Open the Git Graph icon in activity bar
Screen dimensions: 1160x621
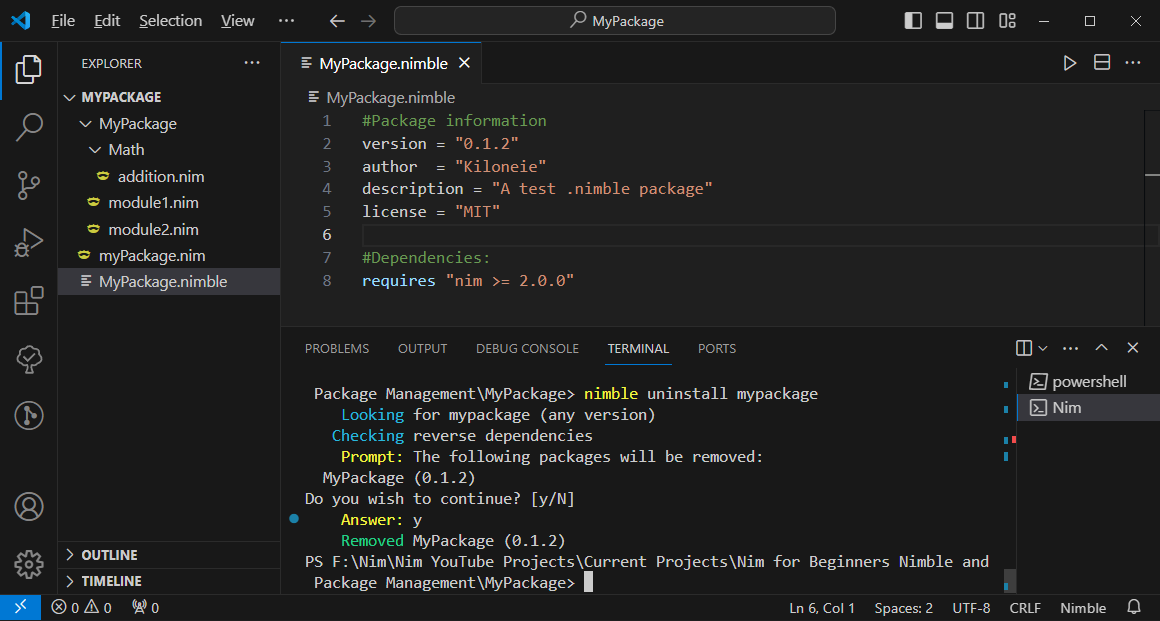click(28, 416)
